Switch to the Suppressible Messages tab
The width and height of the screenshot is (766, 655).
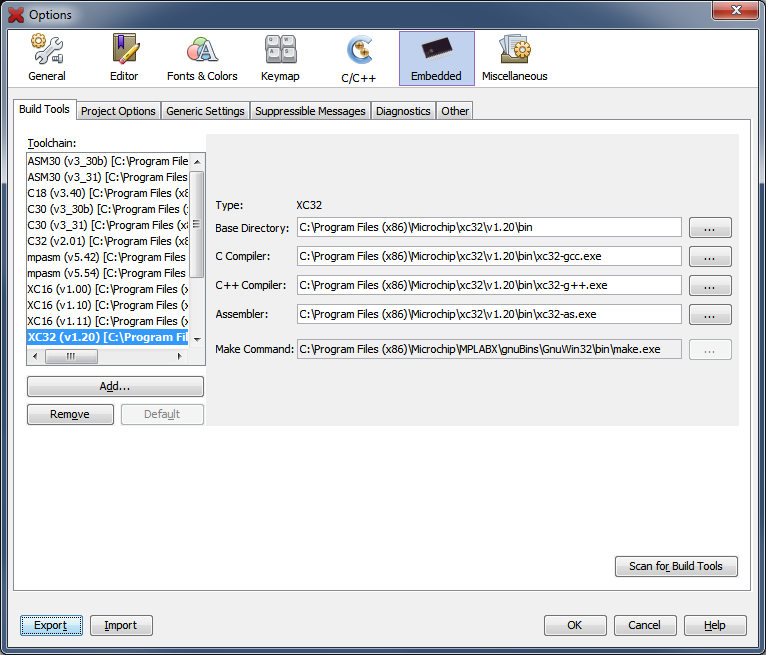tap(310, 111)
